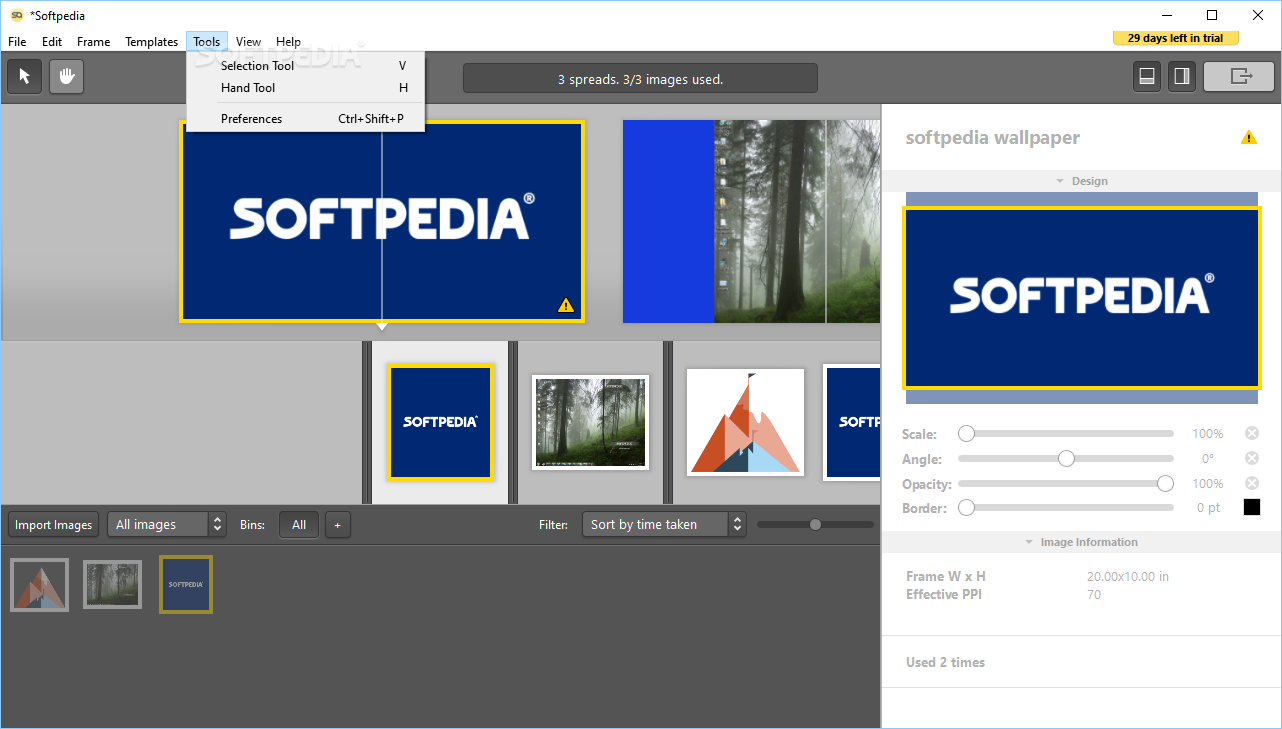The image size is (1282, 729).
Task: Close the open Tools menu
Action: 207,42
